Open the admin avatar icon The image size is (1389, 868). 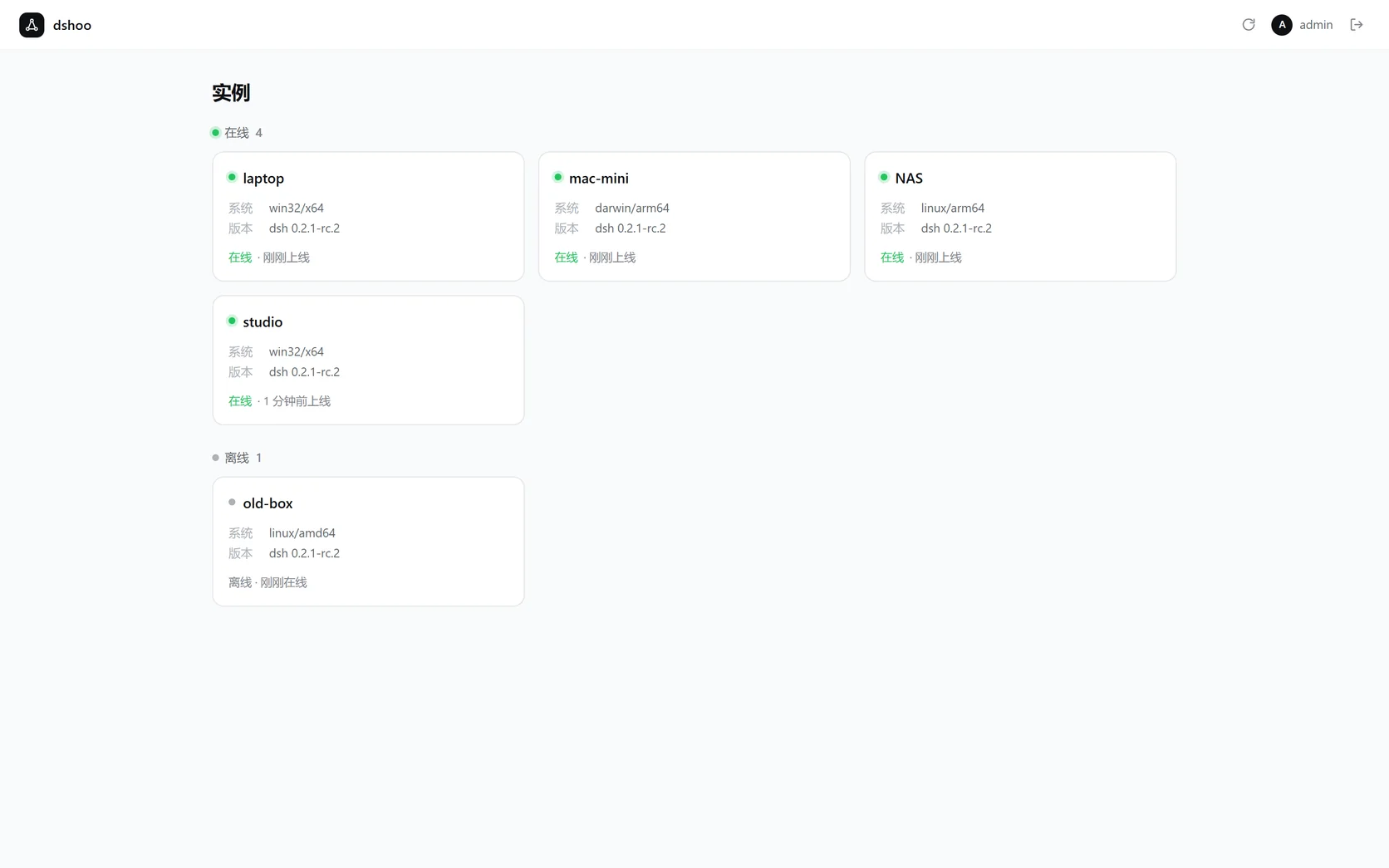coord(1282,25)
